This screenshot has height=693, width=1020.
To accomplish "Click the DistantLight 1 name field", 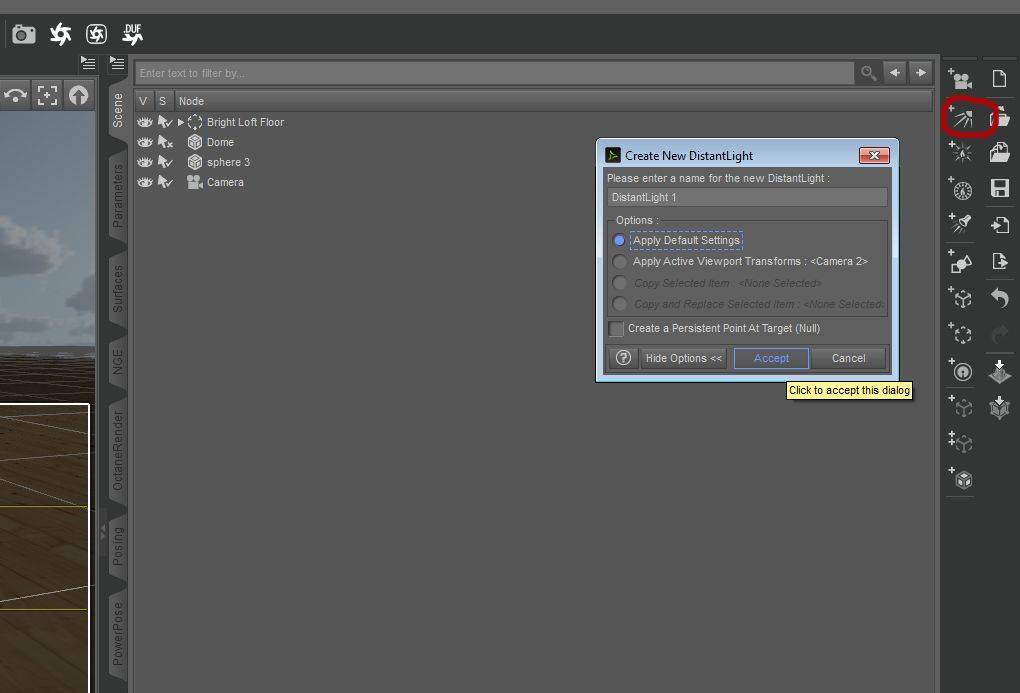I will point(747,197).
